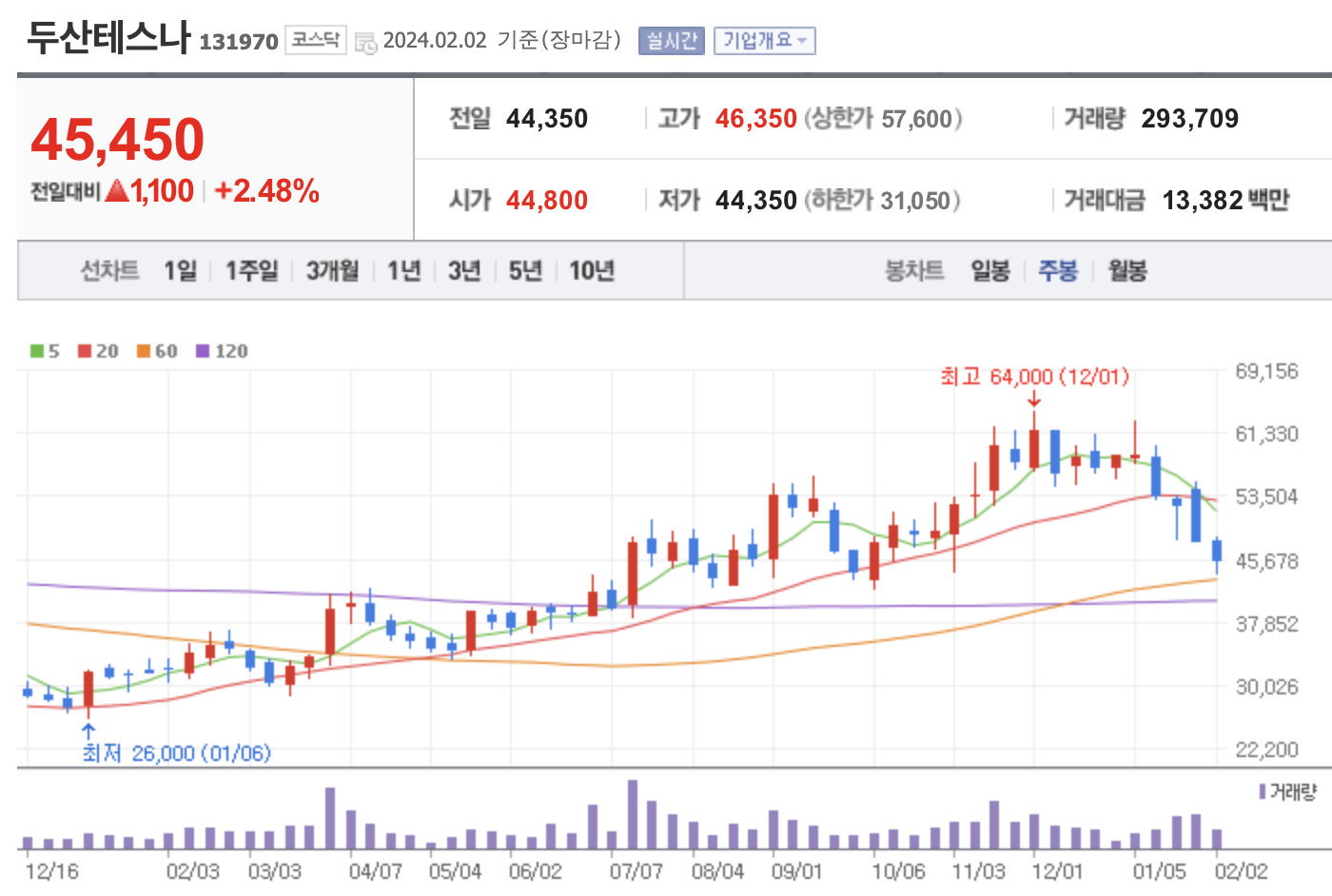Click the 실시간 button
1332x896 pixels.
(672, 41)
